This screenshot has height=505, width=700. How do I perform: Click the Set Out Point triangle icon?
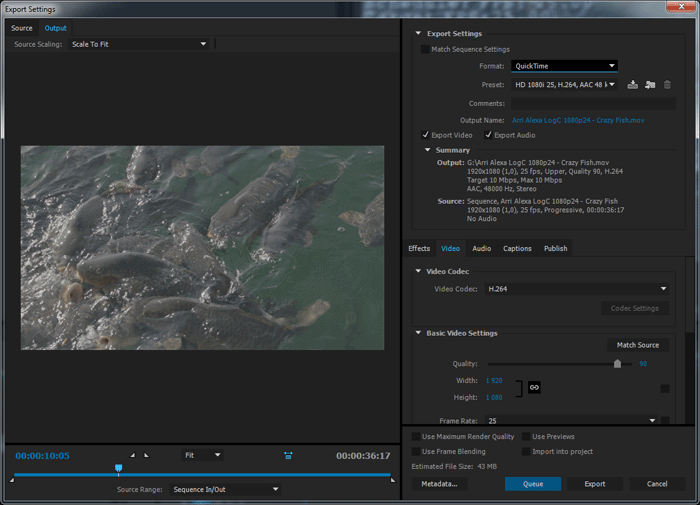(146, 455)
